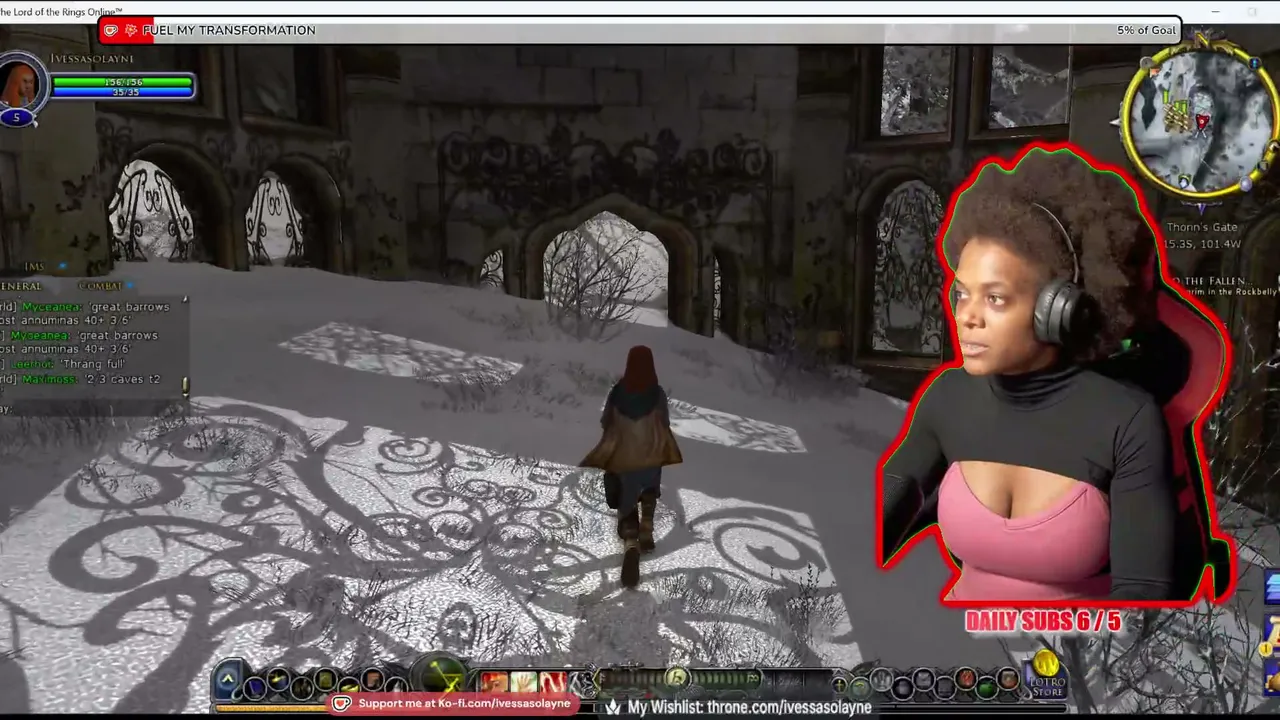Click the streamer webcam overlay
Screen dimensions: 1280x720
(x=1056, y=375)
